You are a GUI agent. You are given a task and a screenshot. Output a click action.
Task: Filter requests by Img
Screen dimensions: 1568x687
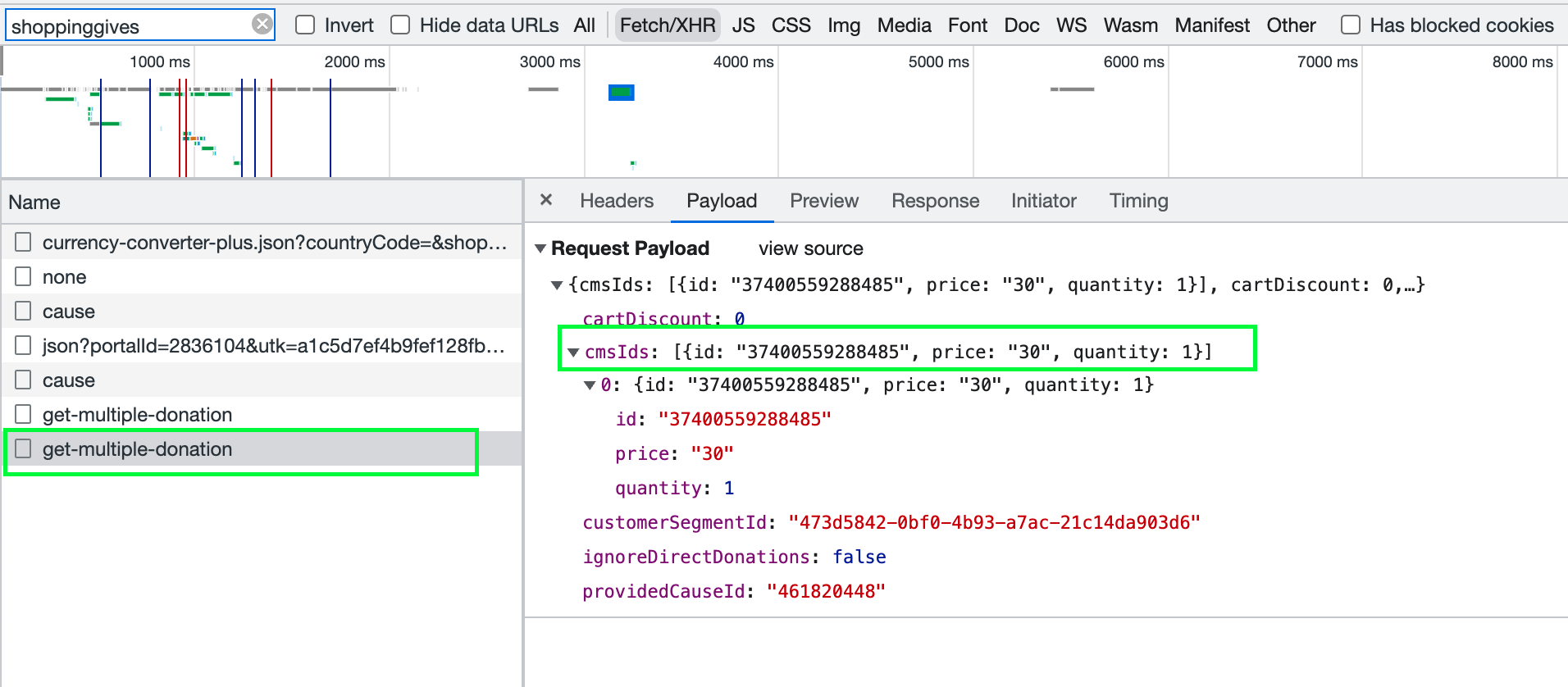coord(844,25)
